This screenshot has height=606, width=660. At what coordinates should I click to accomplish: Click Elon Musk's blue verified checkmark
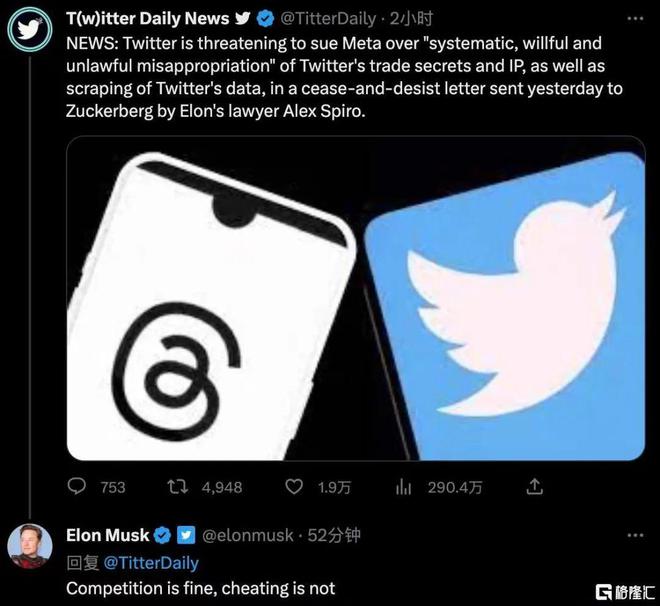(x=162, y=535)
